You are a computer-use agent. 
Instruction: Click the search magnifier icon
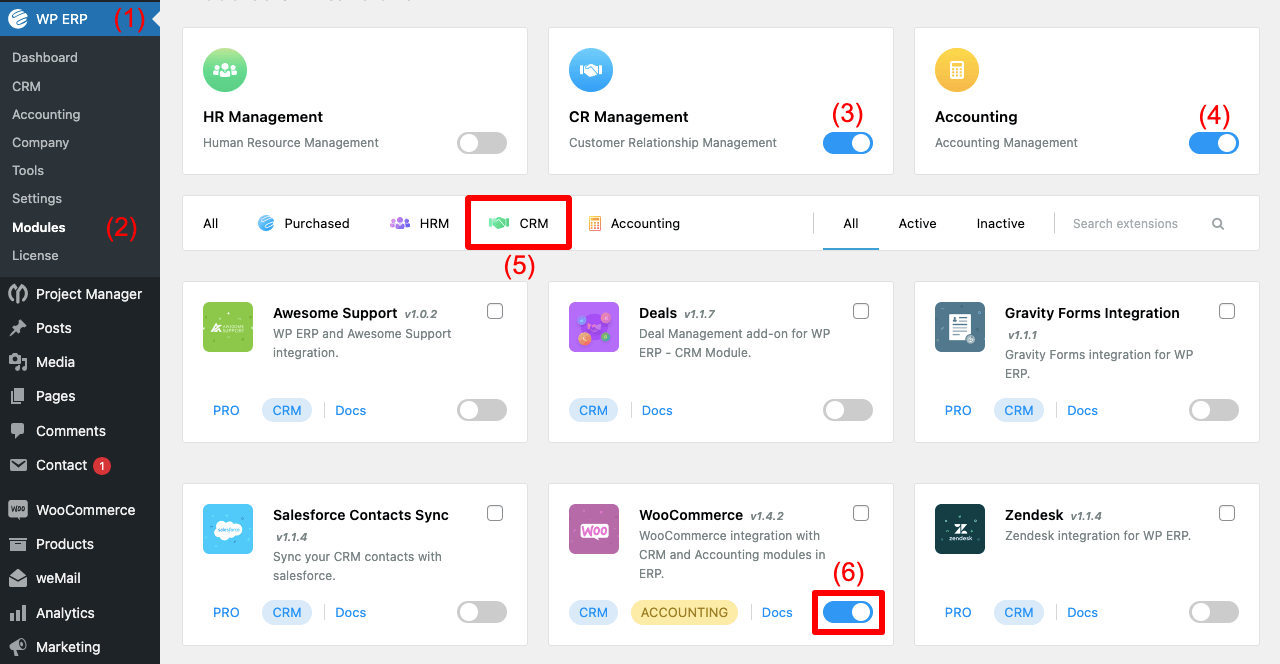(x=1218, y=224)
